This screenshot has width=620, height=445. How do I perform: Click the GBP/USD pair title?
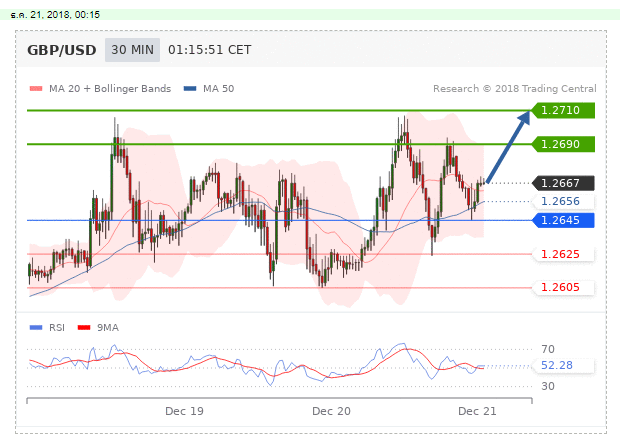[62, 50]
